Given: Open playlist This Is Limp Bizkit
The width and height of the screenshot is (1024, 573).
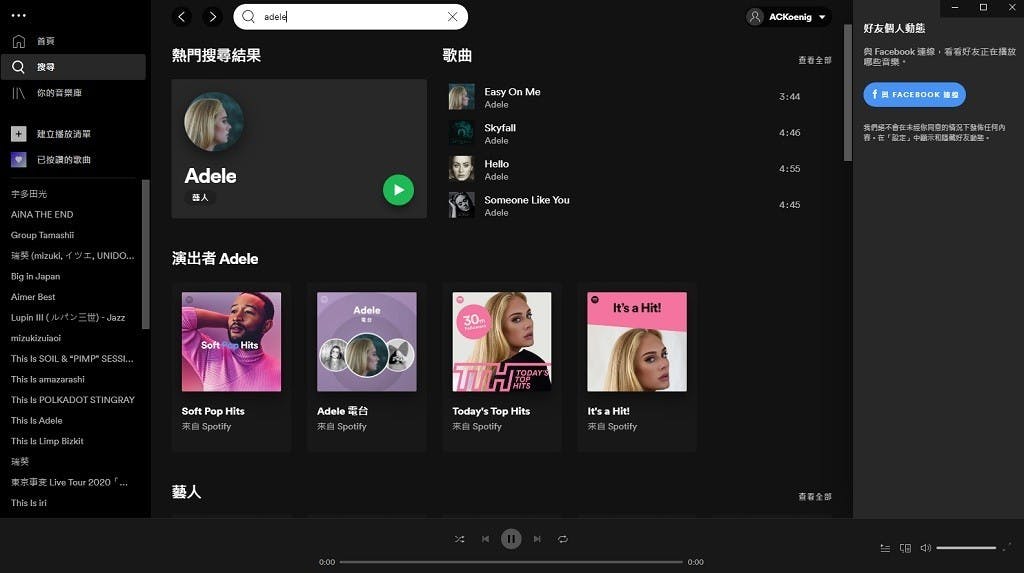Looking at the screenshot, I should [x=47, y=441].
